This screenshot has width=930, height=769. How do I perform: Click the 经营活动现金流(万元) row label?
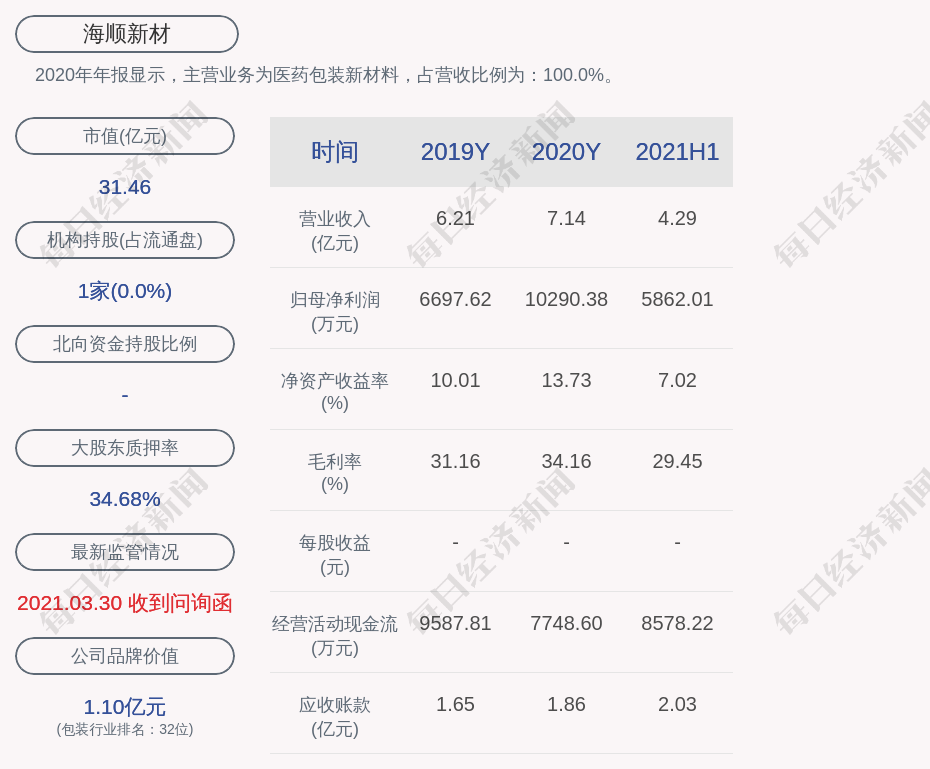tap(335, 636)
